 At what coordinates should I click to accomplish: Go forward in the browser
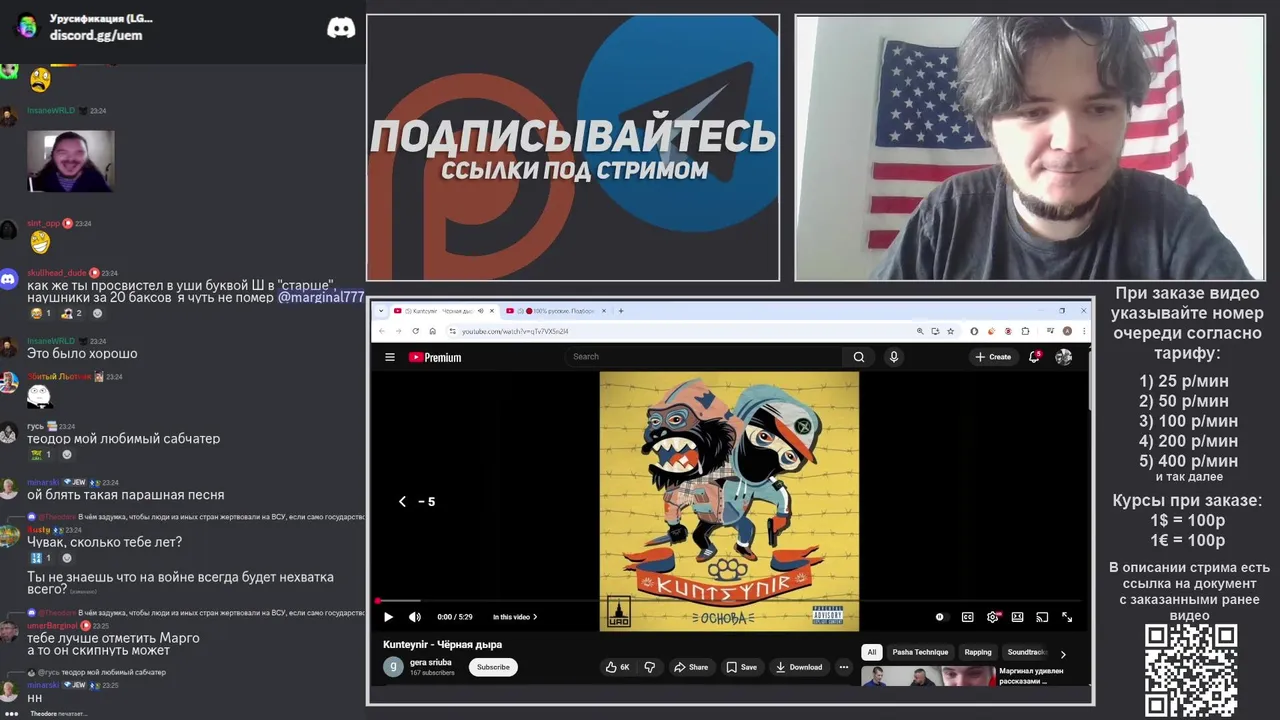398,331
